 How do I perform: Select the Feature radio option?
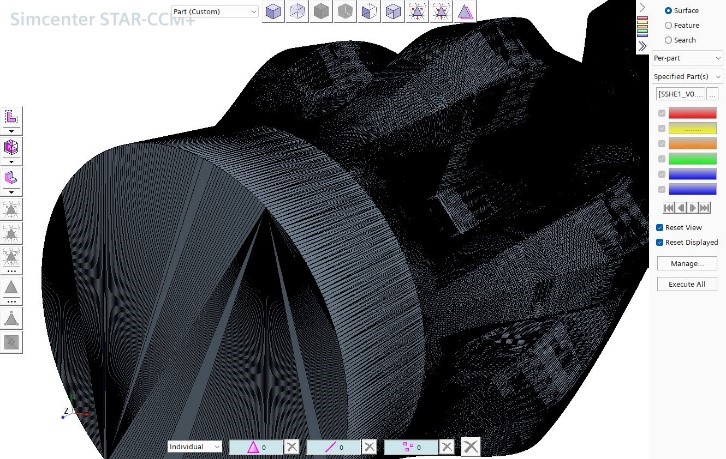tap(668, 25)
